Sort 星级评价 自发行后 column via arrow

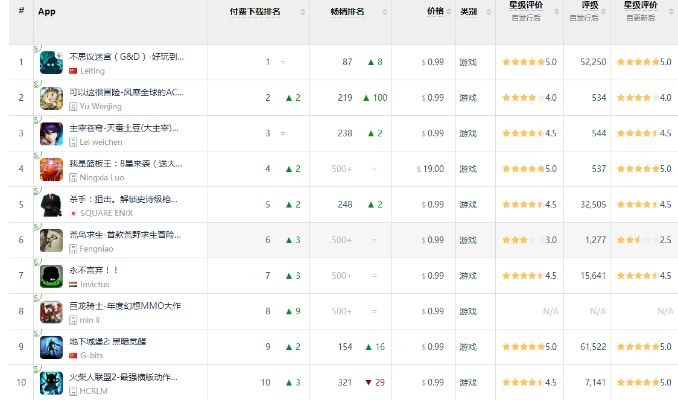556,12
